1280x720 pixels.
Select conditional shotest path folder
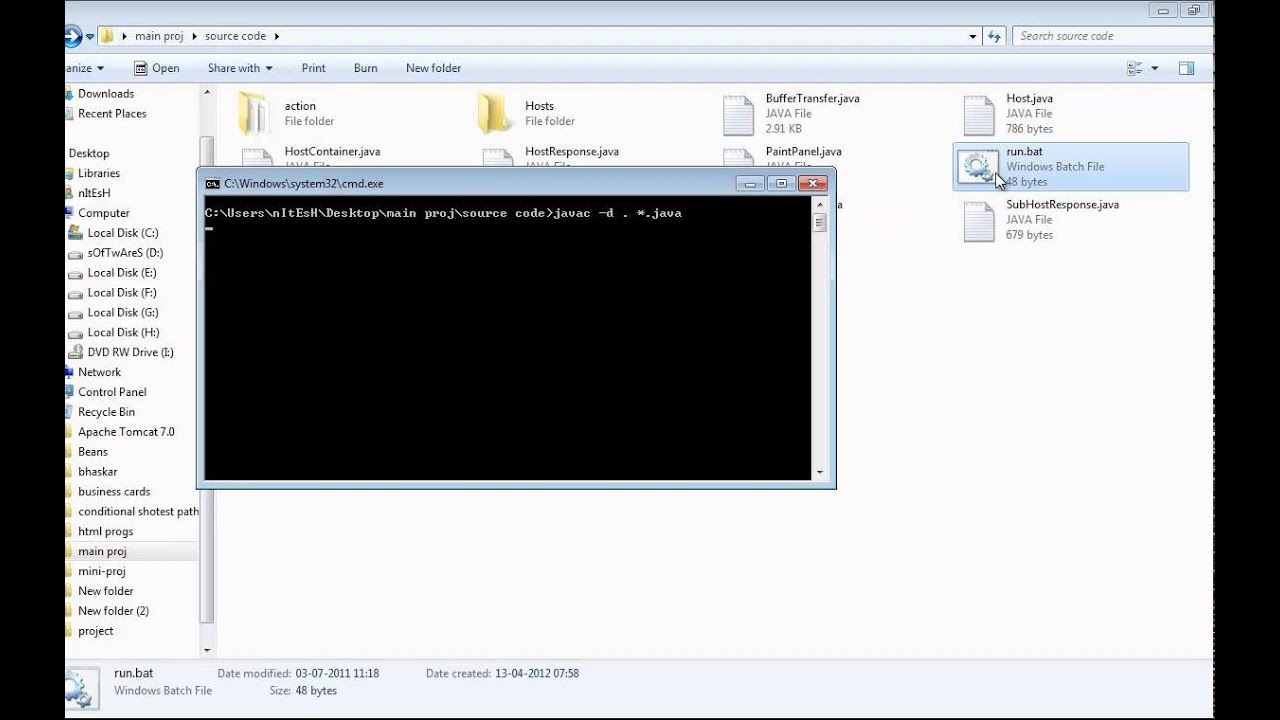[138, 512]
